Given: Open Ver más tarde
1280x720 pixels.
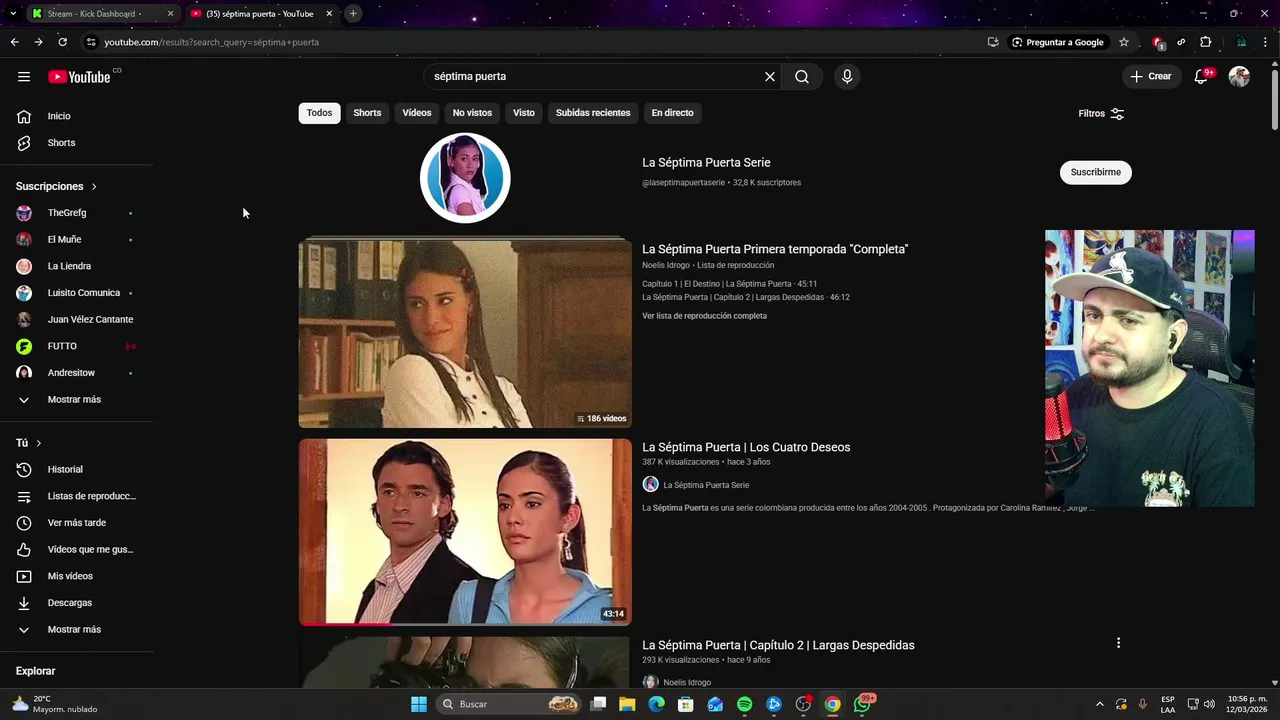Looking at the screenshot, I should coord(77,523).
